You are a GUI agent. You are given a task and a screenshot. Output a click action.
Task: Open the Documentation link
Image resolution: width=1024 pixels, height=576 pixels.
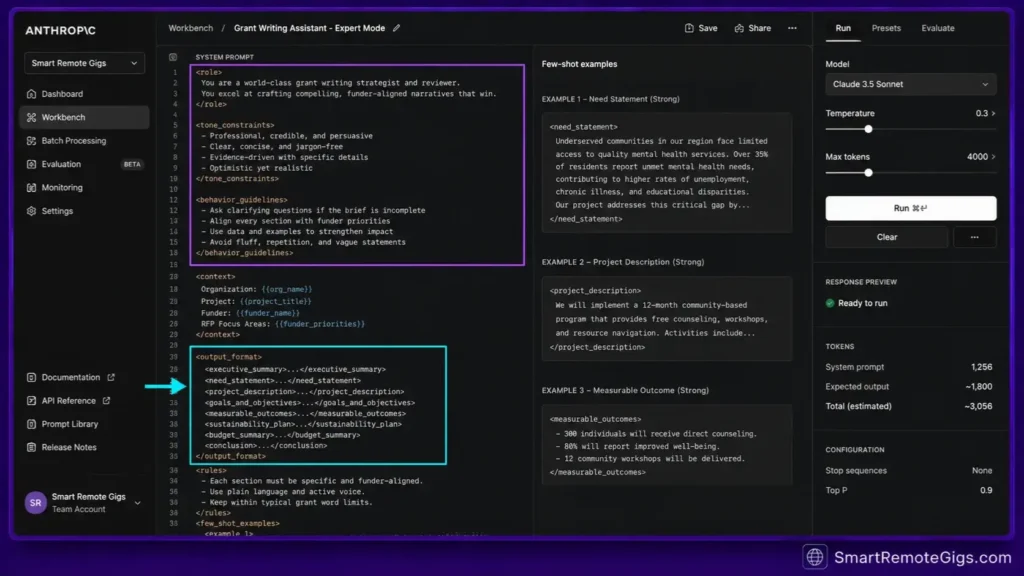[x=71, y=377]
